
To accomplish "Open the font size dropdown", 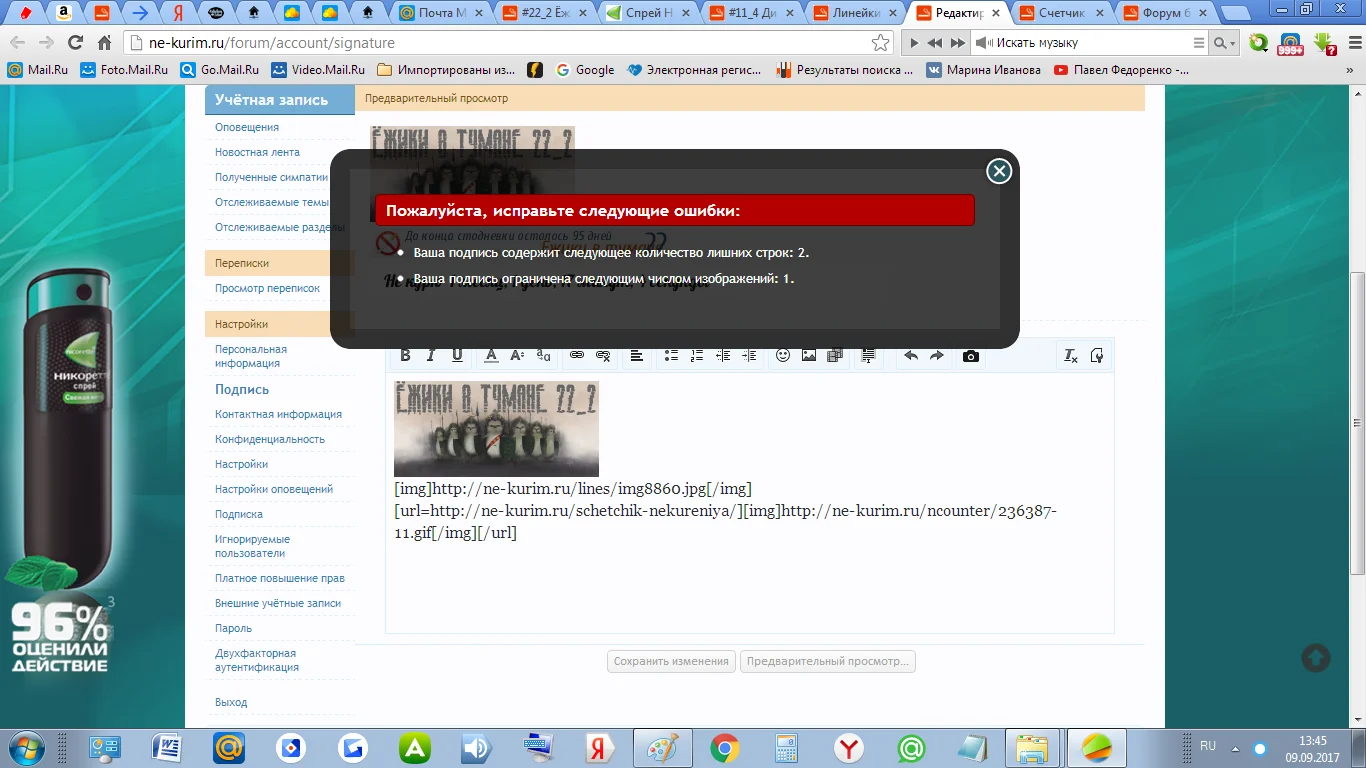I will (517, 355).
